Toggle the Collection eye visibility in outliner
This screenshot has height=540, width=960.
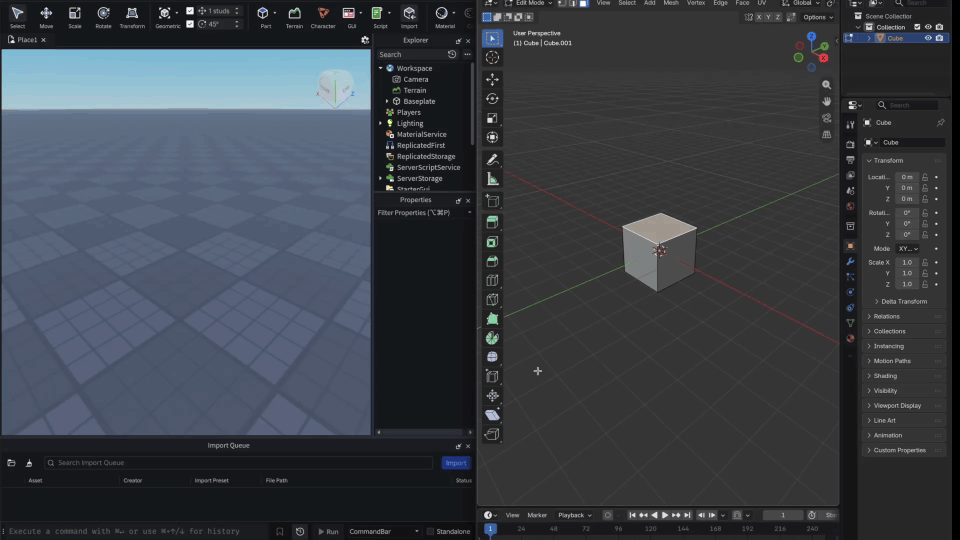point(928,27)
